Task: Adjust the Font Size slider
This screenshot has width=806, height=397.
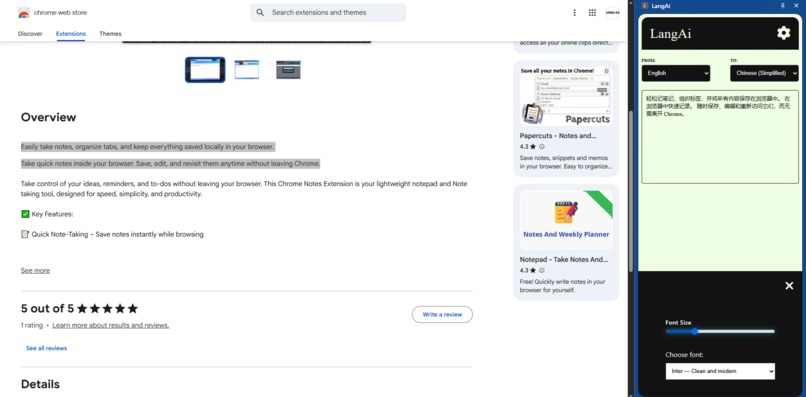Action: click(x=720, y=331)
